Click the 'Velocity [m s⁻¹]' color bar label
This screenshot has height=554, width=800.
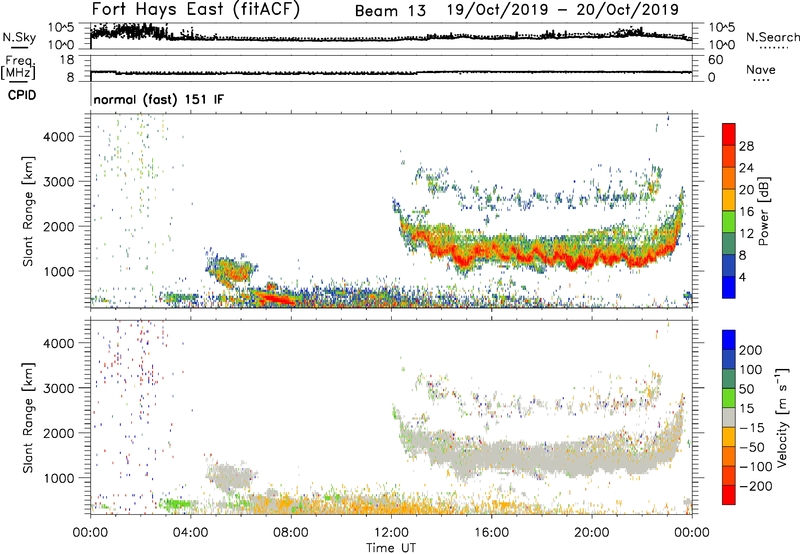coord(782,417)
